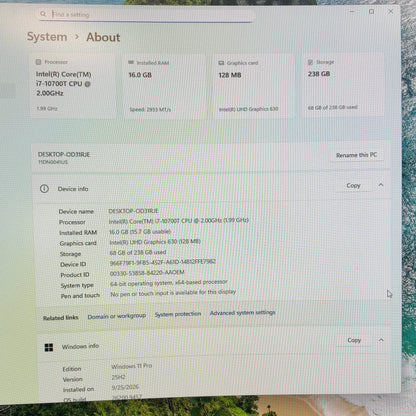Click Speed 2933 MT/s text
The image size is (416, 416).
(150, 109)
